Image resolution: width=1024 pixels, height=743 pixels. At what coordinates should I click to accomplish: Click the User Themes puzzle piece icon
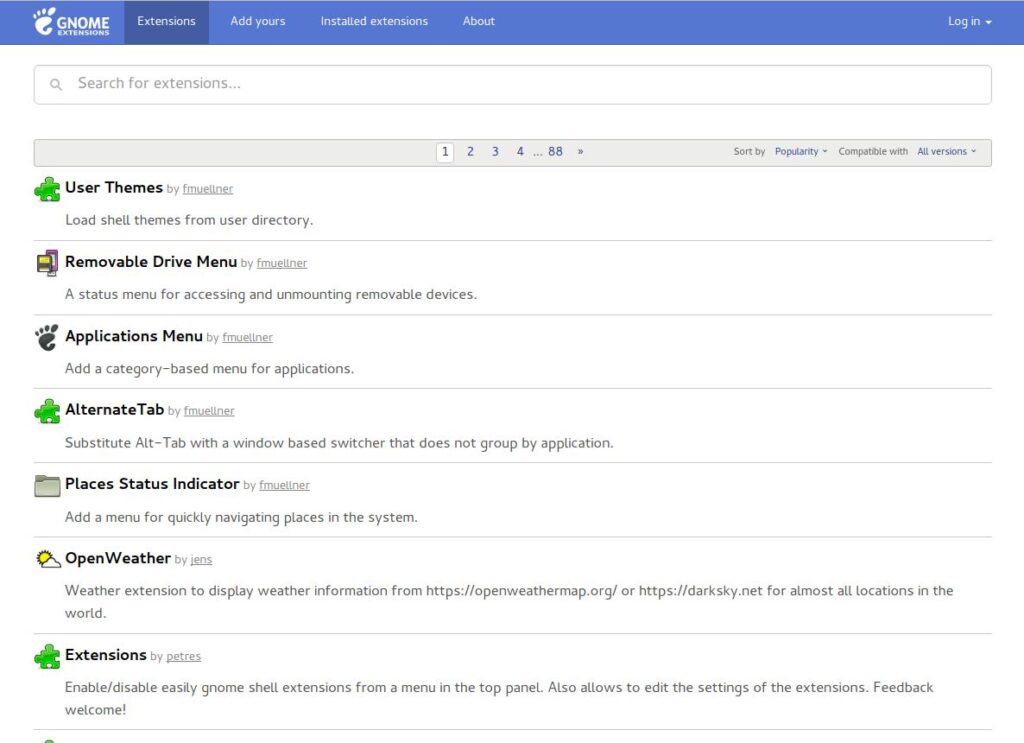47,189
